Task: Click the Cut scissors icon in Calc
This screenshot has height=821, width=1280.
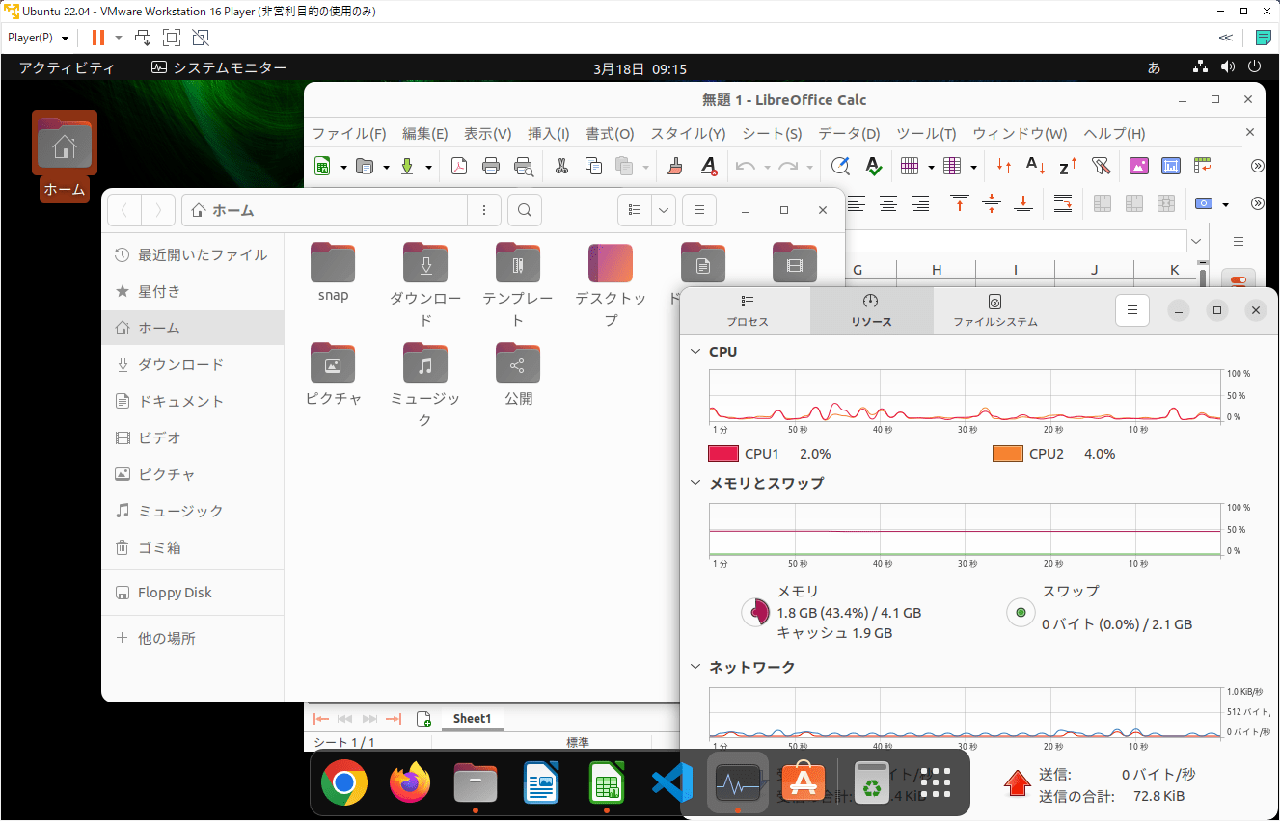Action: [562, 166]
